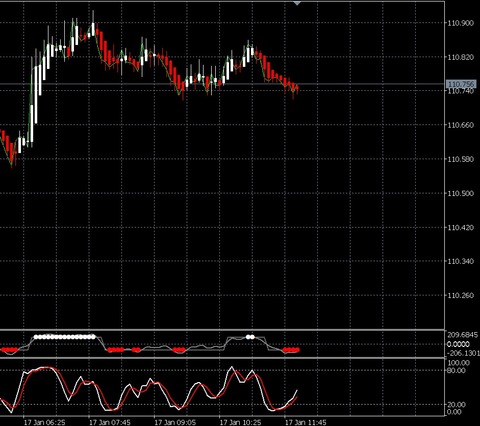
Task: Click the 100.00 stochastic scale label
Action: pyautogui.click(x=459, y=363)
